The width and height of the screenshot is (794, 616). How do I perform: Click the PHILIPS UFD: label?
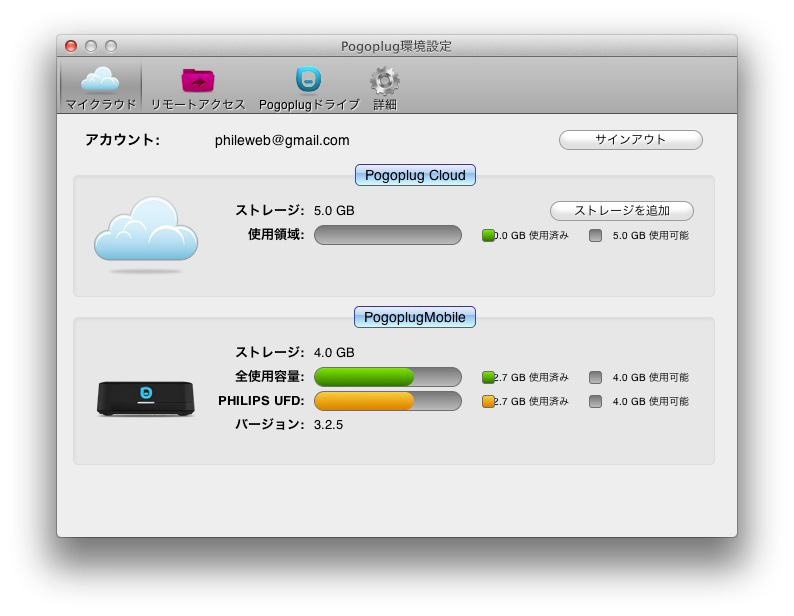(261, 401)
